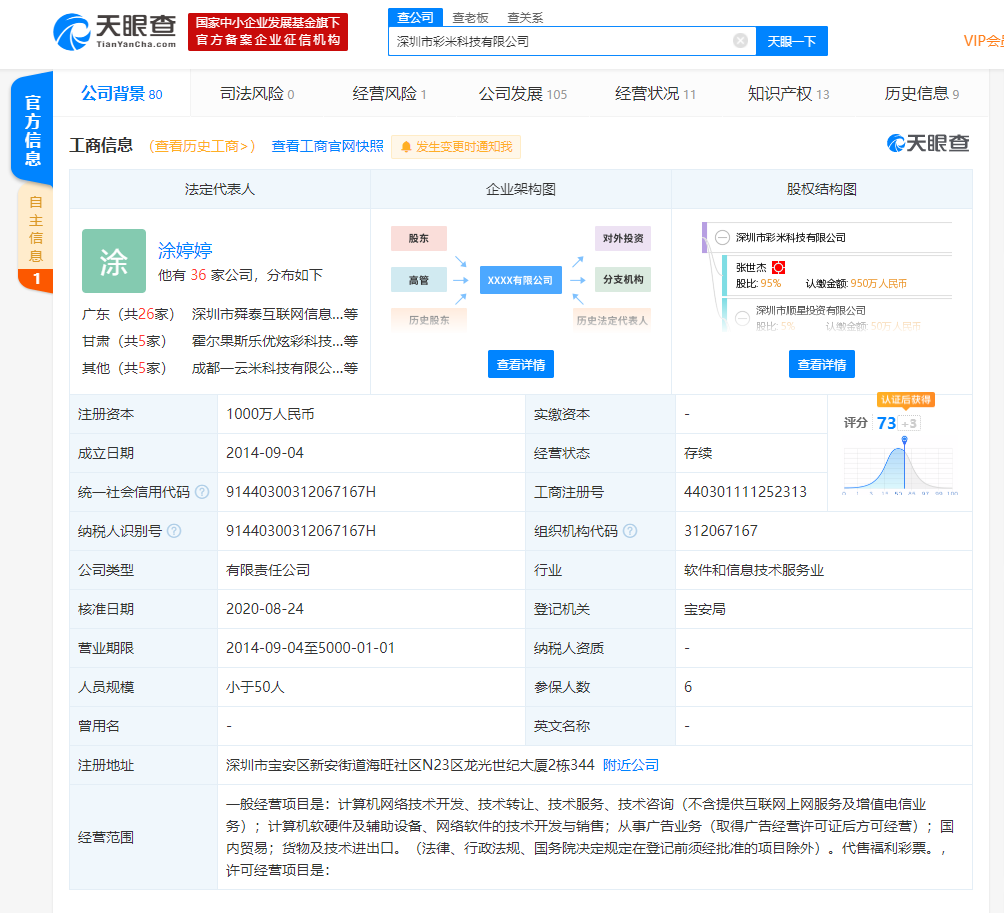Select the 官方信息 side tab

tap(32, 130)
